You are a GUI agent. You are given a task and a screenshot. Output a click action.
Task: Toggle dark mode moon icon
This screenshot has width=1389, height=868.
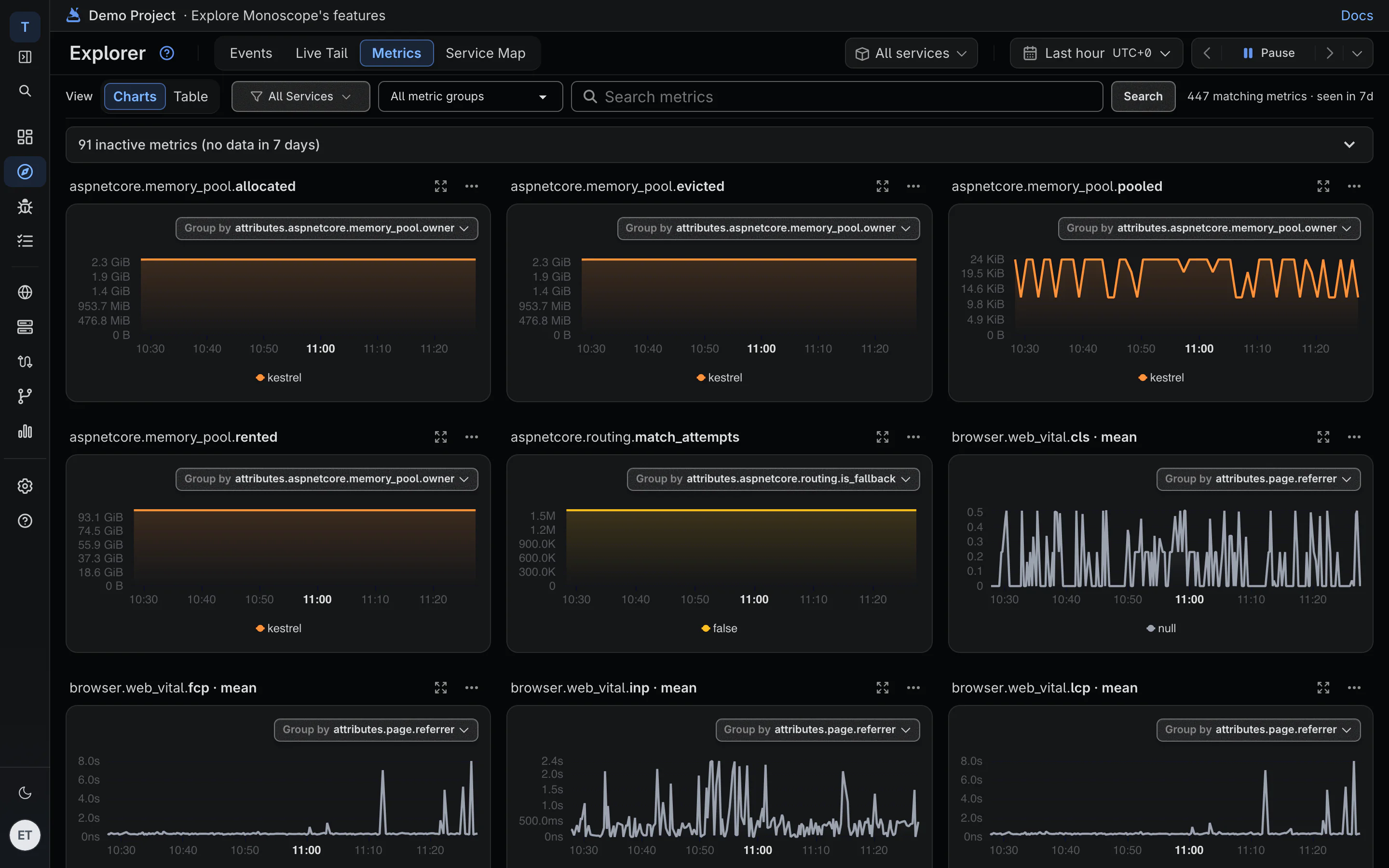[25, 793]
